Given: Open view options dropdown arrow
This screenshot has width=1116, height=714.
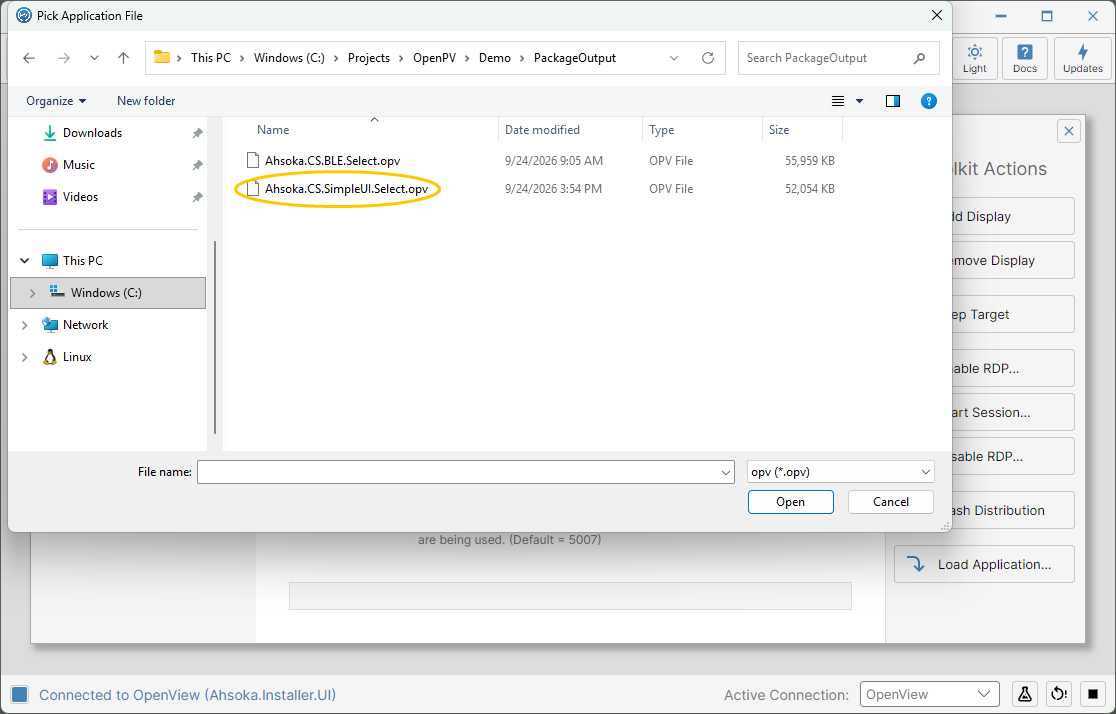Looking at the screenshot, I should (859, 101).
